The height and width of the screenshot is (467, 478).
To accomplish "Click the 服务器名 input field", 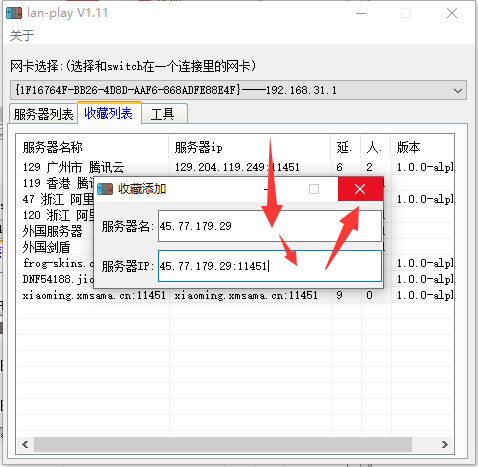I will click(270, 226).
